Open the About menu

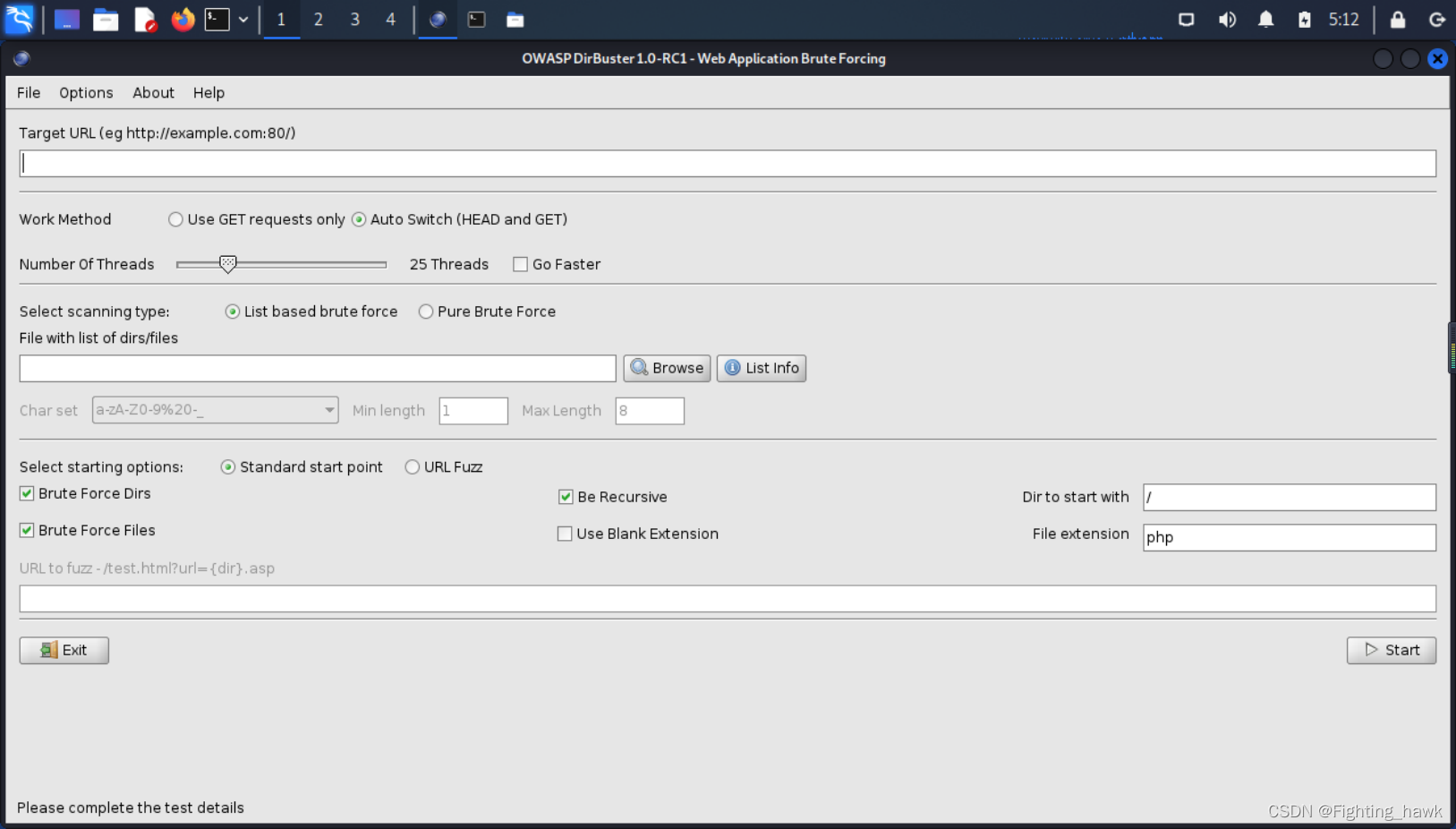tap(153, 93)
